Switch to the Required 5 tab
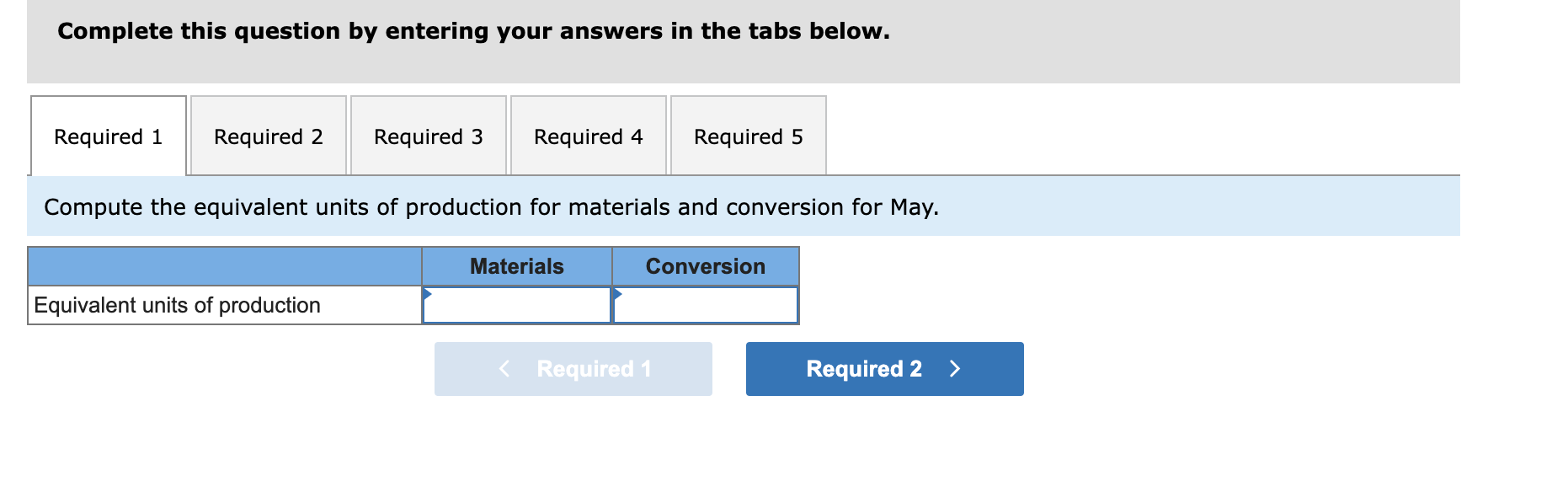This screenshot has width=1568, height=492. coord(748,136)
